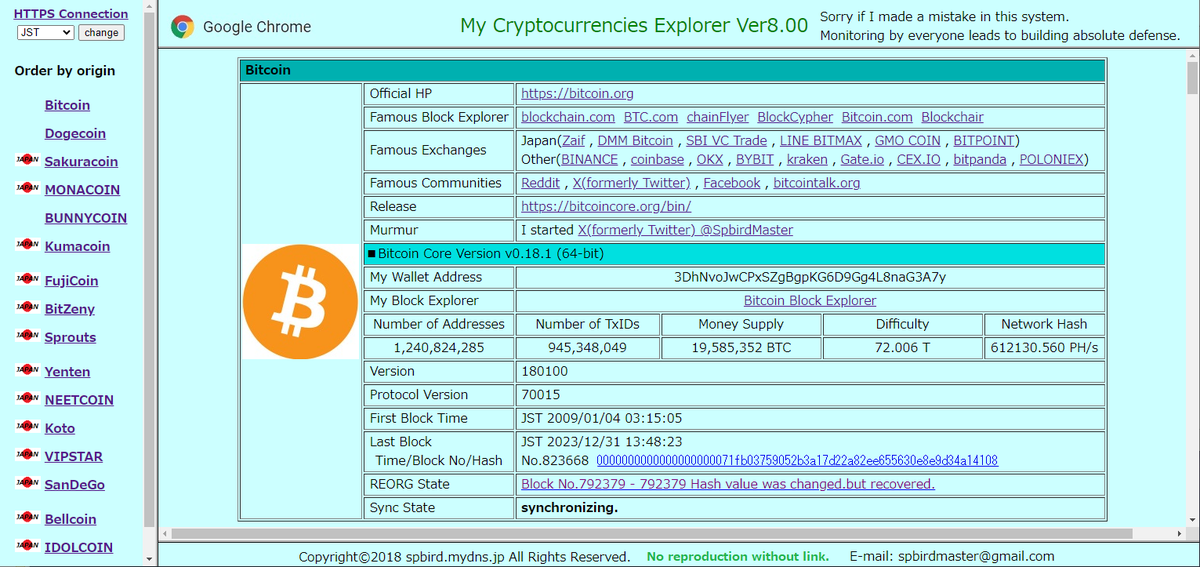Click the synchronizing sync state text
This screenshot has width=1200, height=567.
(570, 508)
